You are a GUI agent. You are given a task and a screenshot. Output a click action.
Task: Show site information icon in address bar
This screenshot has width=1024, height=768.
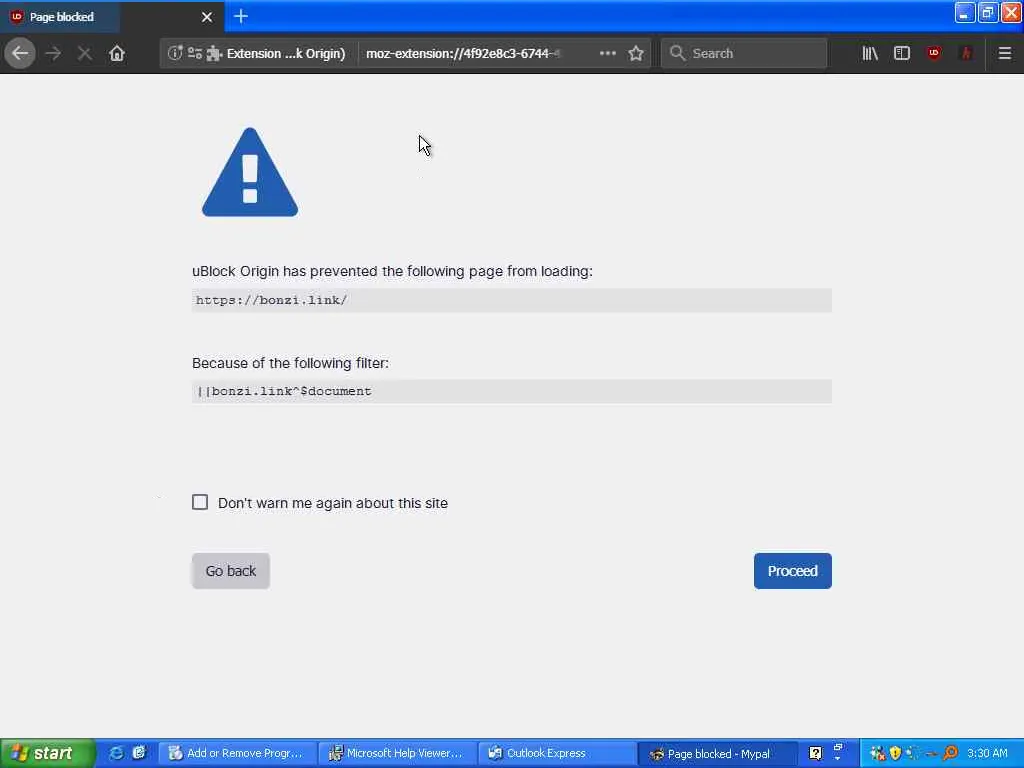[x=174, y=54]
